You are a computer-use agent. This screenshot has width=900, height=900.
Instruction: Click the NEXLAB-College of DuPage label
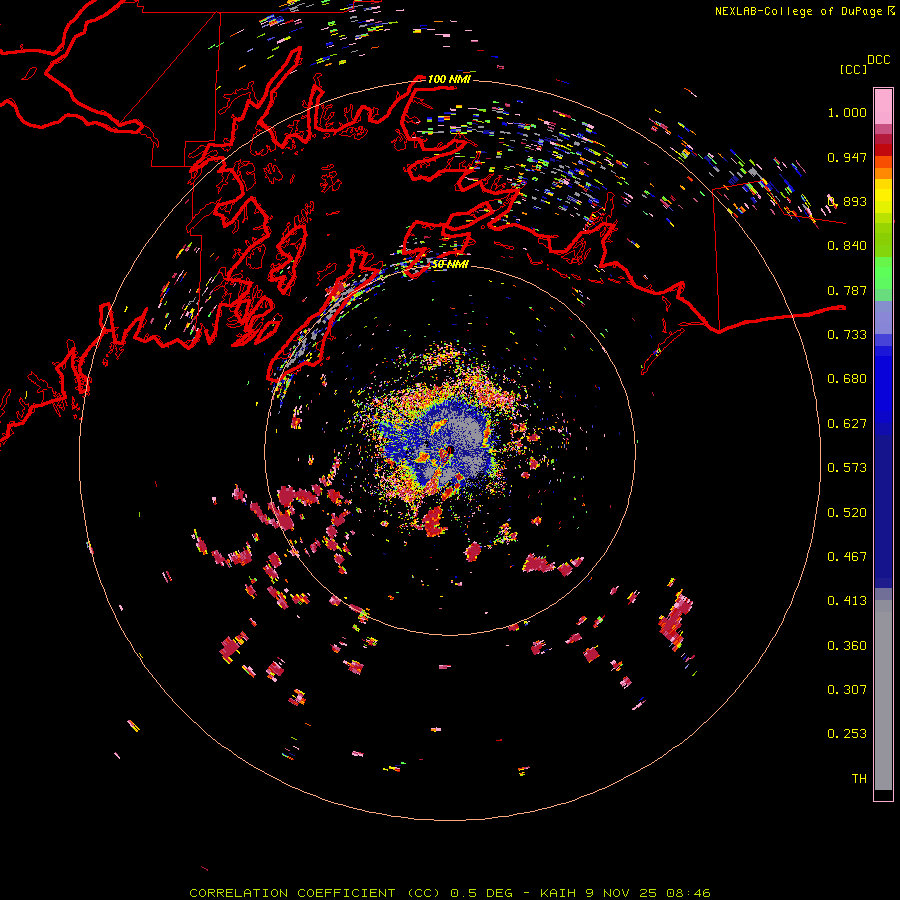(801, 11)
